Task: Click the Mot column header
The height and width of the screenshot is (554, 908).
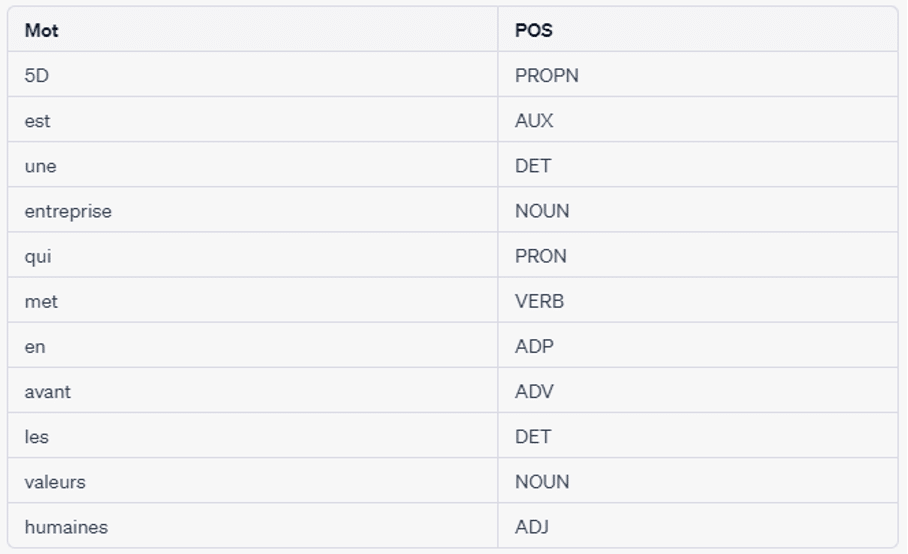Action: [41, 30]
